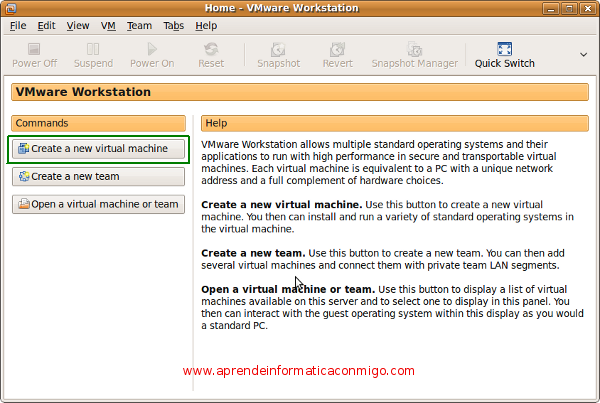Screen dimensions: 600x403
Task: Activate the Quick Switch icon
Action: tap(504, 49)
